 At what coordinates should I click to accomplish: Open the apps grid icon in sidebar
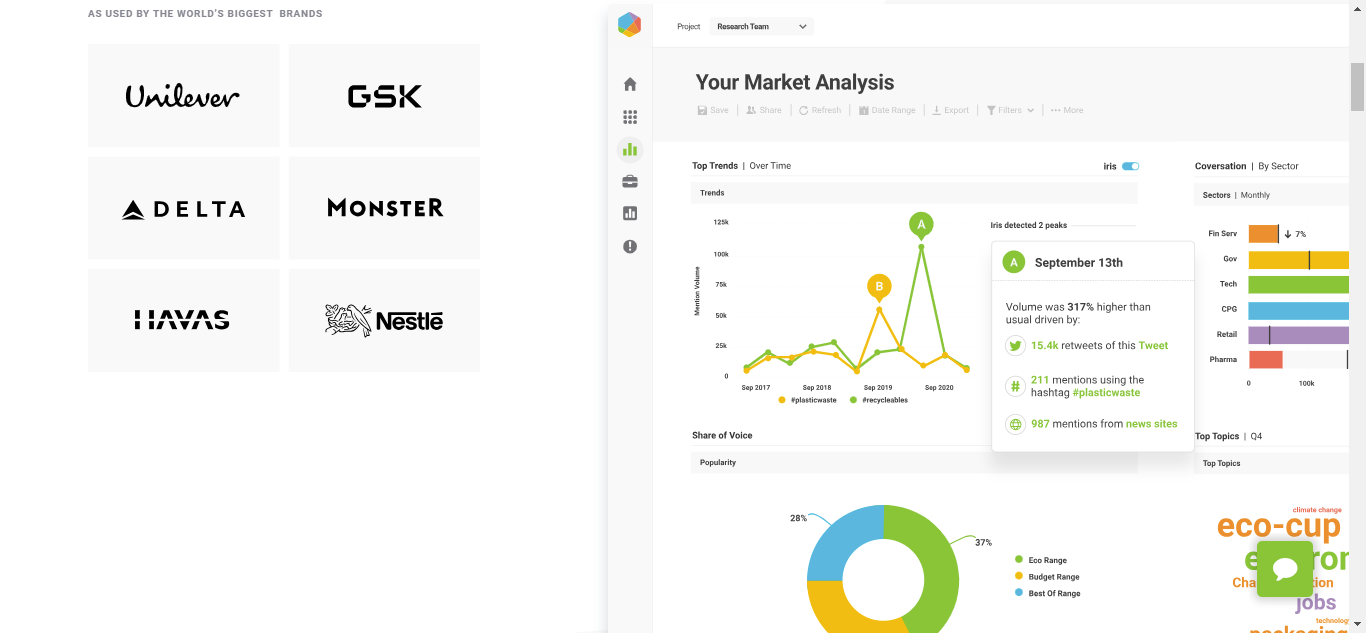coord(630,117)
